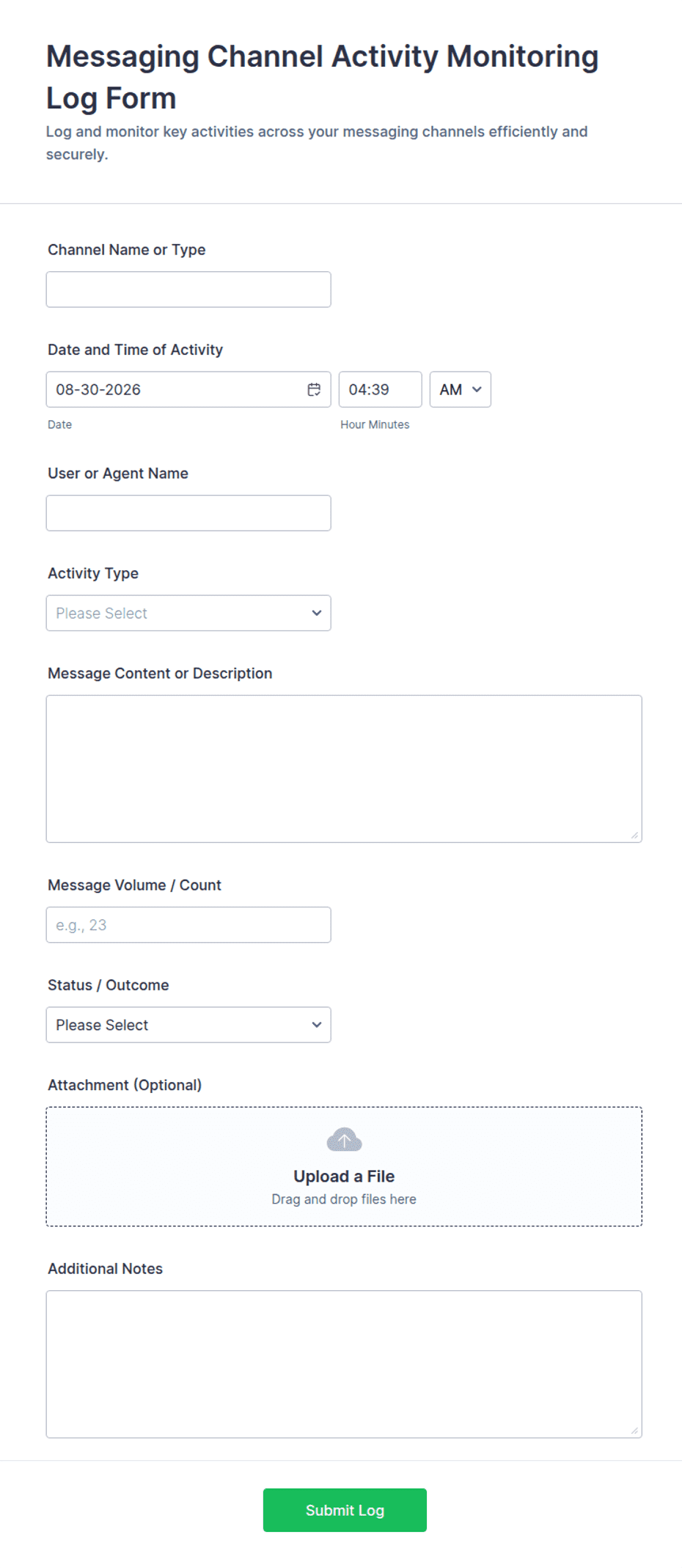Click the Additional Notes textarea resize handle
Viewport: 682px width, 1568px height.
tap(635, 1431)
